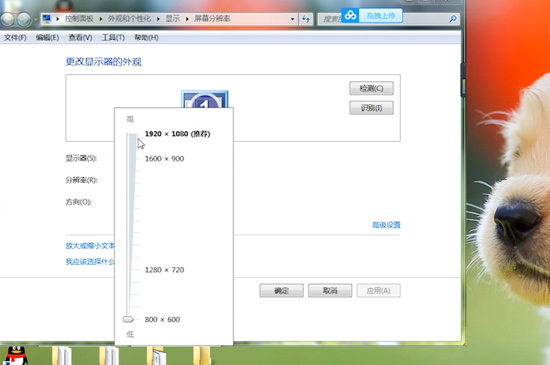Click the forward navigation arrow button
The image size is (550, 365).
point(24,19)
